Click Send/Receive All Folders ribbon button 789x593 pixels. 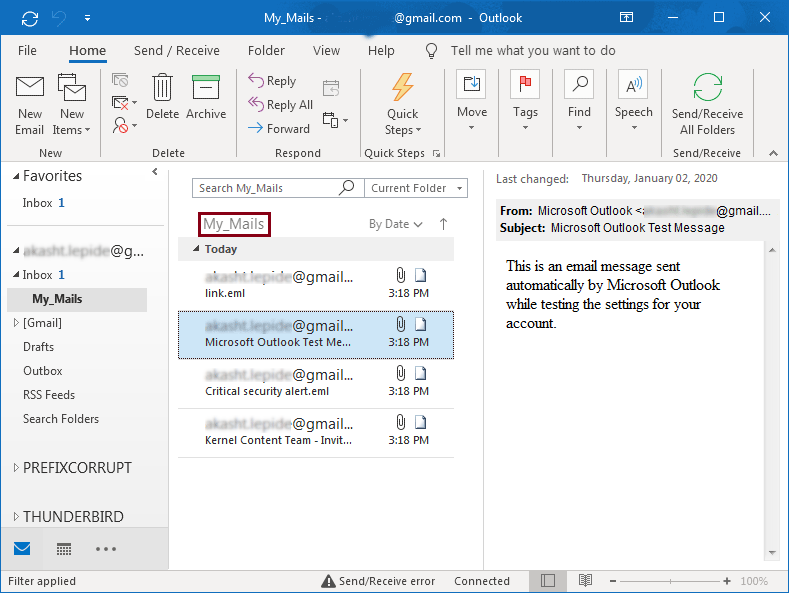point(707,105)
